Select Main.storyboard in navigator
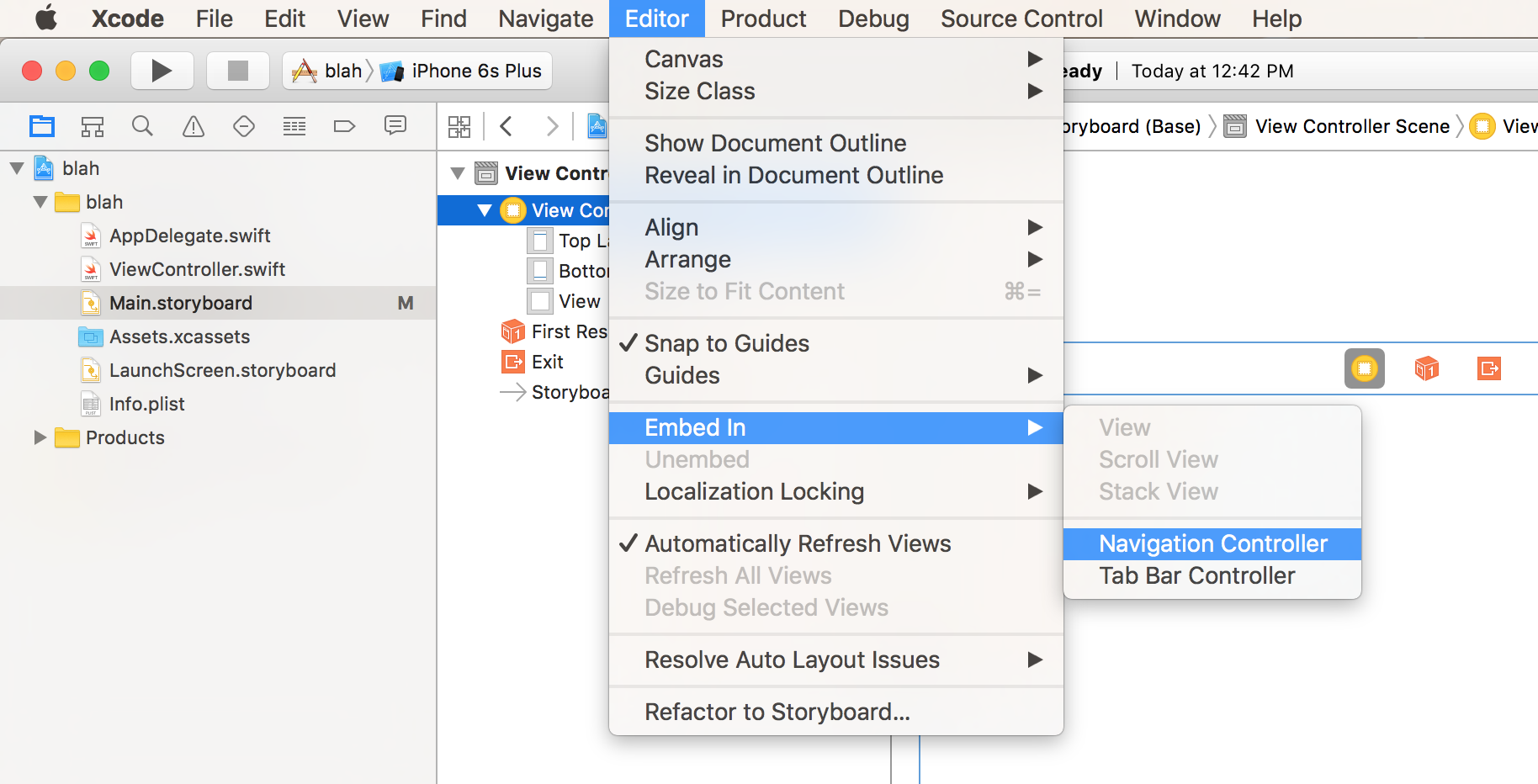This screenshot has width=1538, height=784. tap(218, 303)
